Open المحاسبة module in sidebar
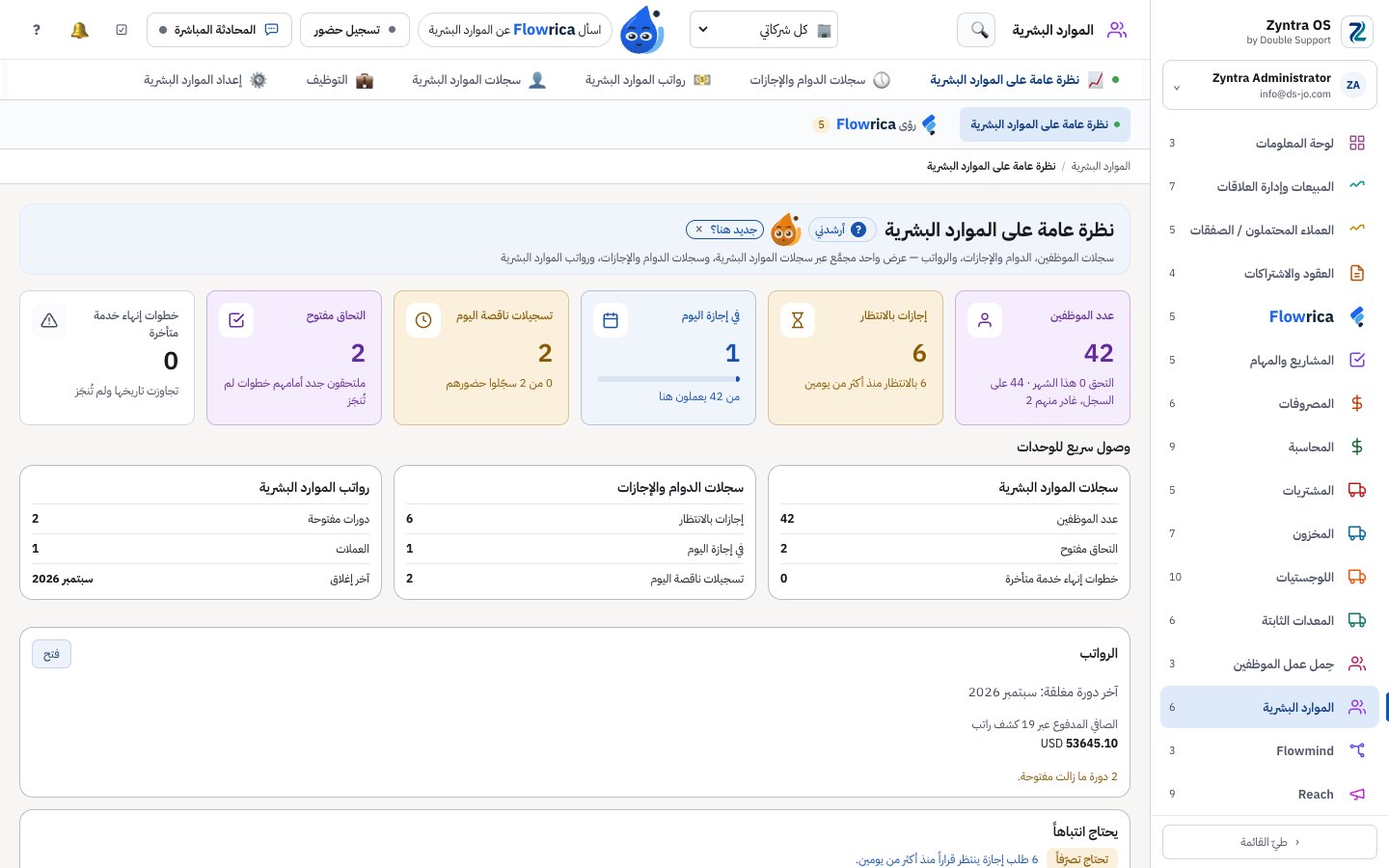The height and width of the screenshot is (868, 1389). [x=1269, y=447]
